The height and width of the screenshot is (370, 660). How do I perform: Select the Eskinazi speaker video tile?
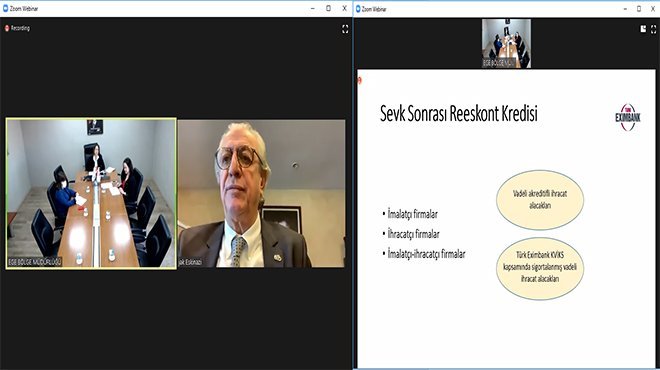point(261,194)
